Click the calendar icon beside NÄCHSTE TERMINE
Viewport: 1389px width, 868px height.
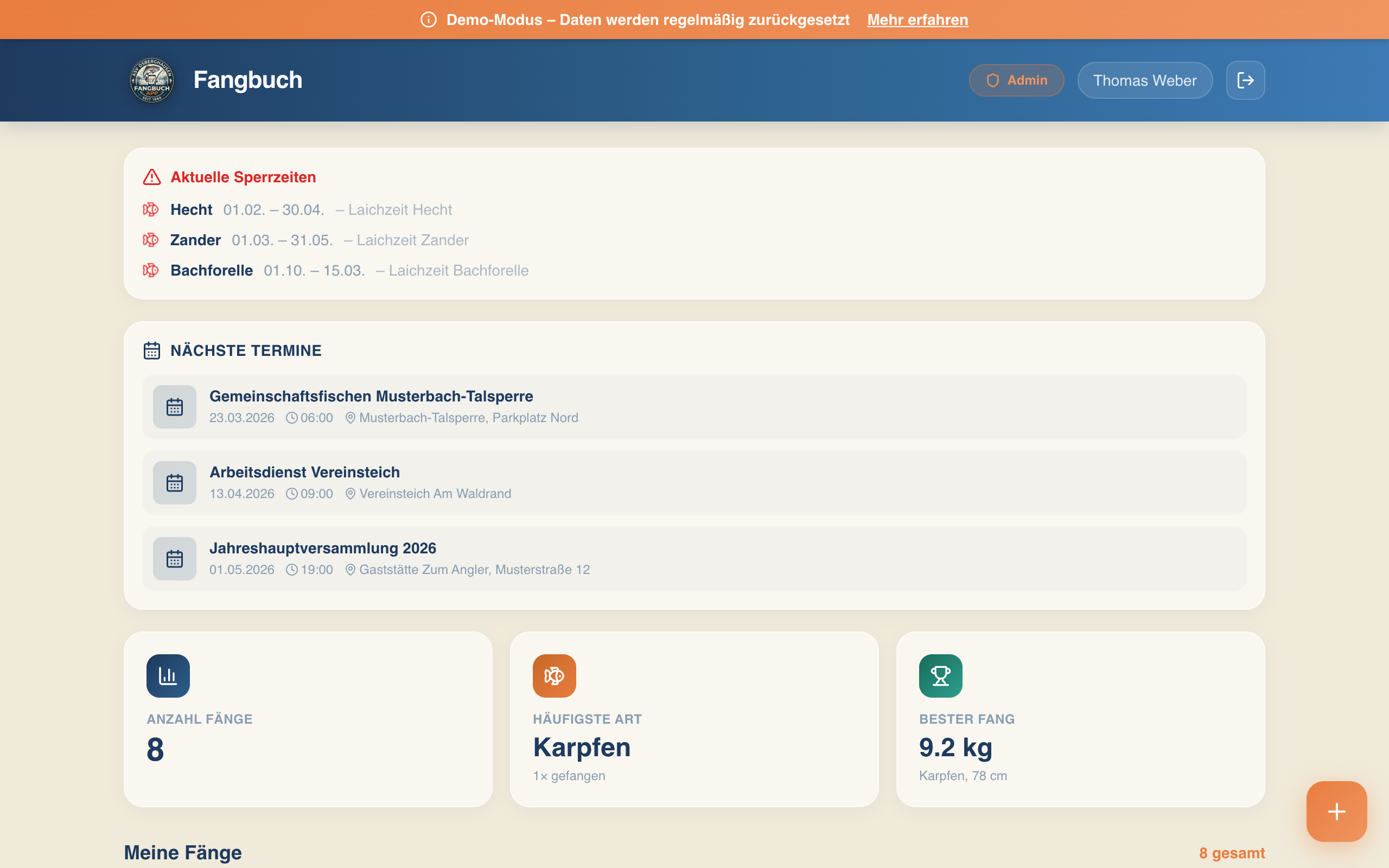coord(152,350)
